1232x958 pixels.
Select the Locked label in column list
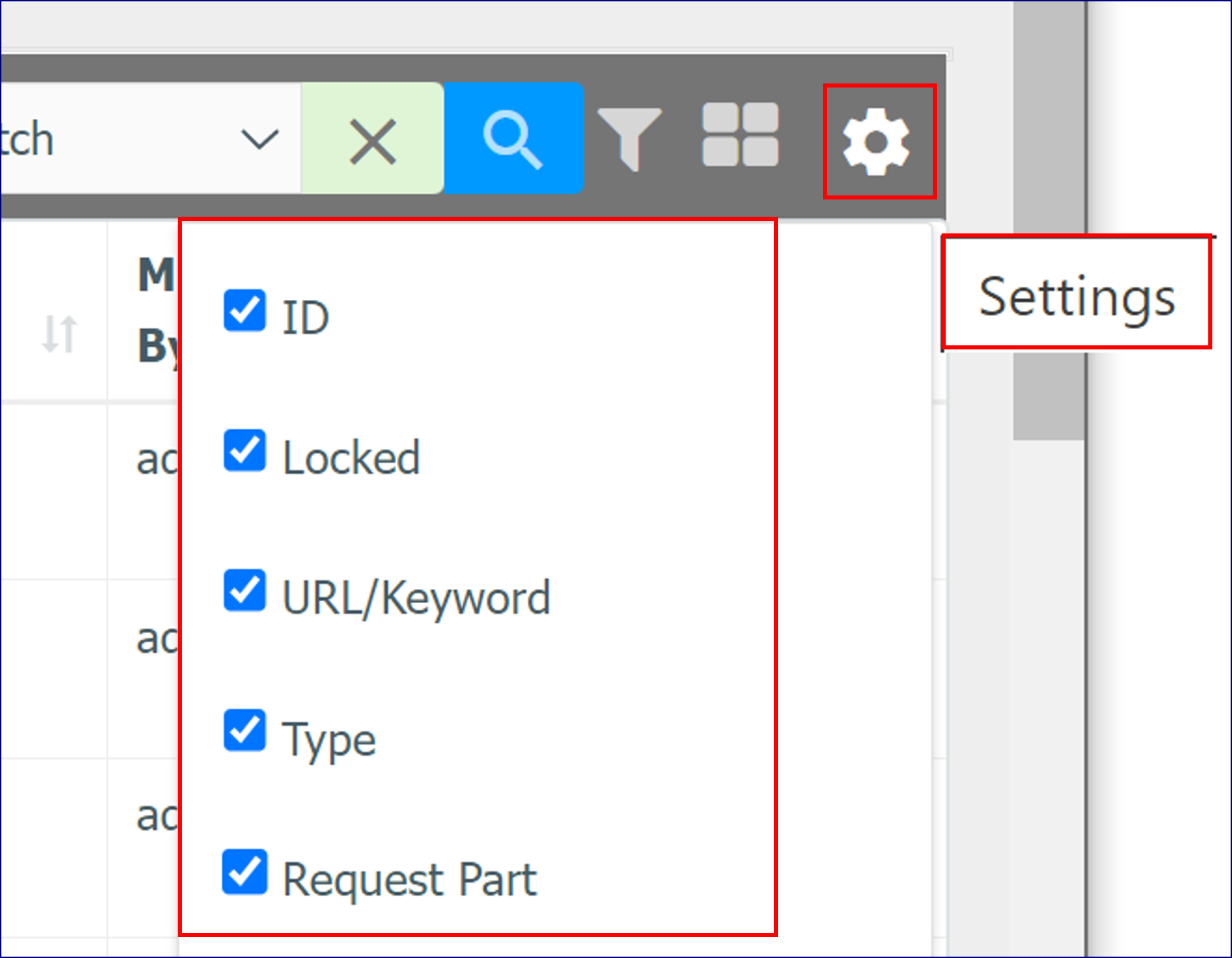(x=351, y=458)
